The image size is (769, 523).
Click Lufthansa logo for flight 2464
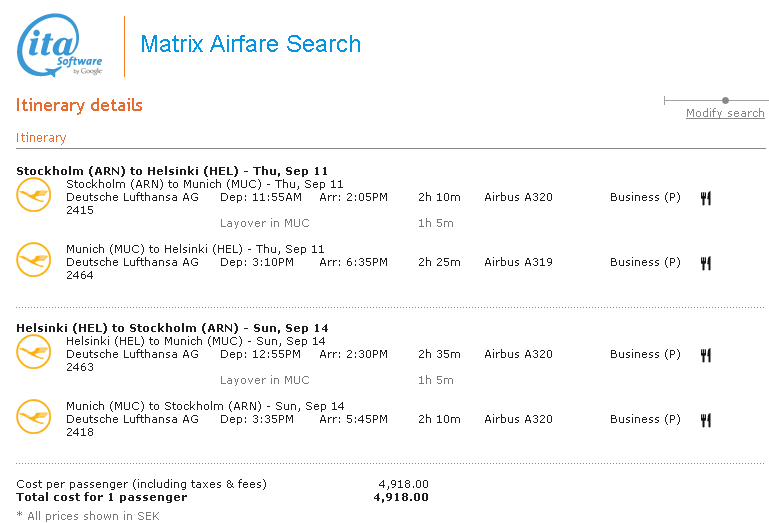[x=33, y=260]
